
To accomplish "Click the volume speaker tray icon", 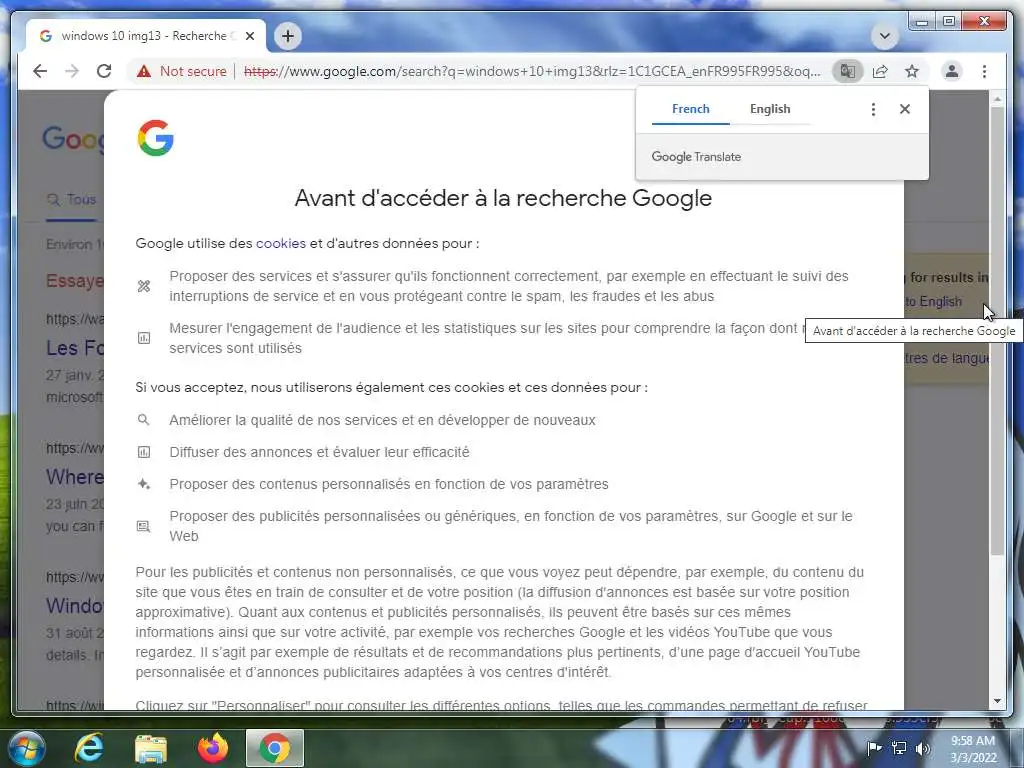I will (x=923, y=748).
